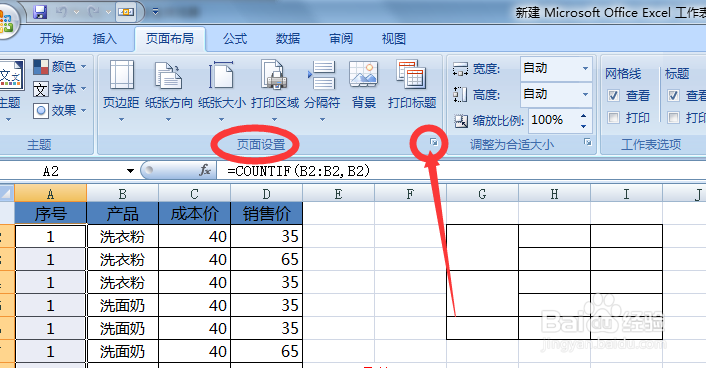Click the 销售价 header cell
706x368 pixels.
[x=267, y=214]
